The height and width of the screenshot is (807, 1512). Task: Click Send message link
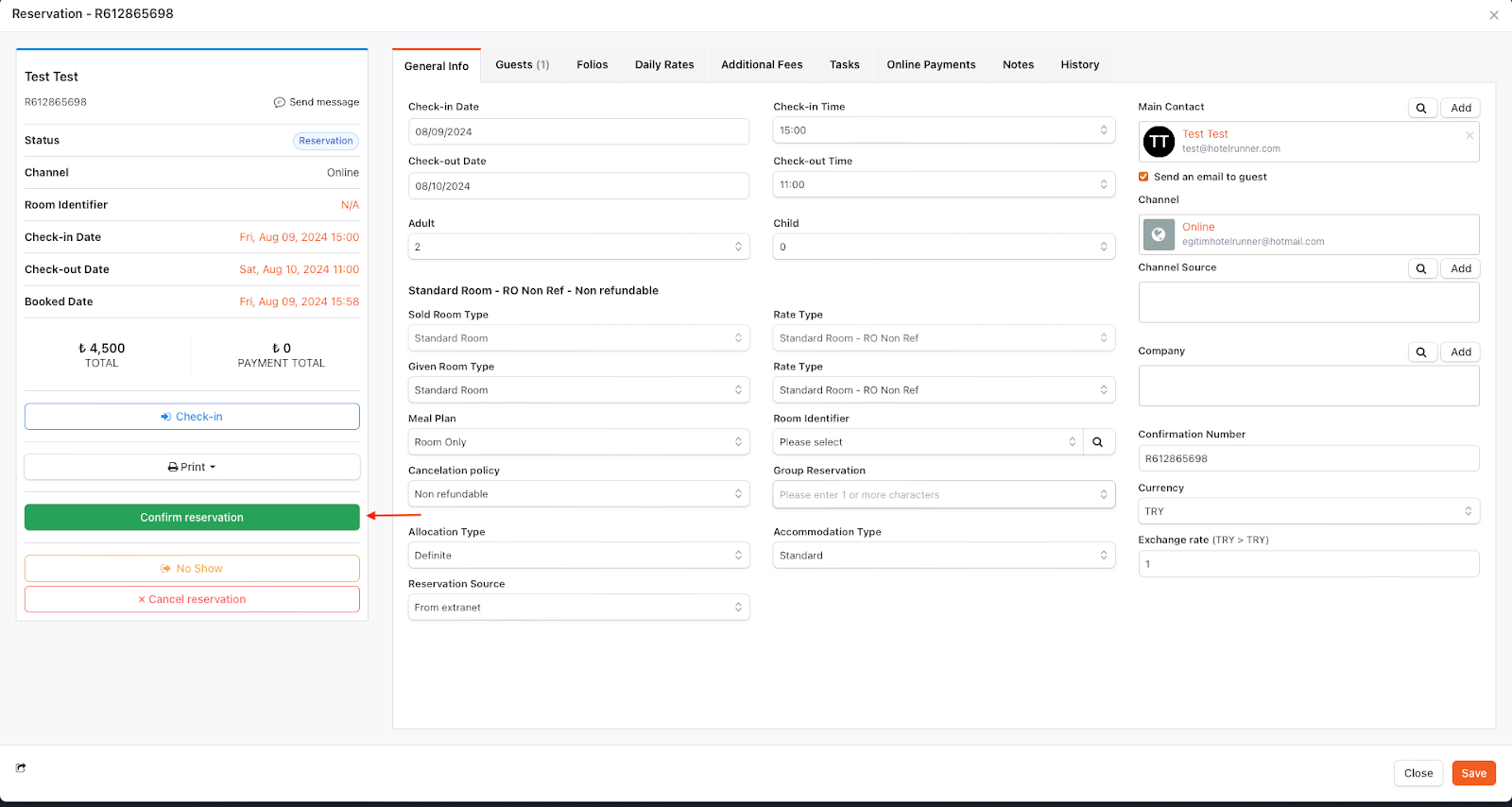[317, 102]
